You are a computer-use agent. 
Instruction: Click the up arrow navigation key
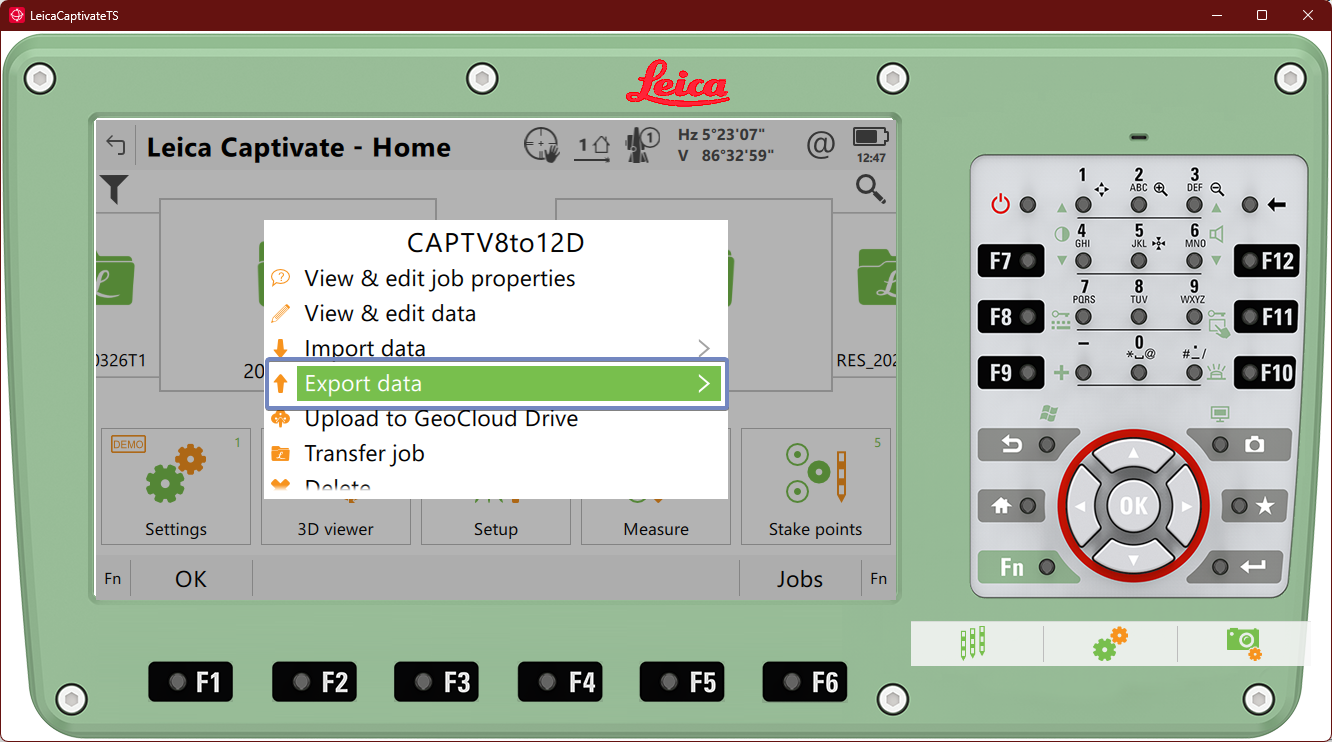[1133, 456]
